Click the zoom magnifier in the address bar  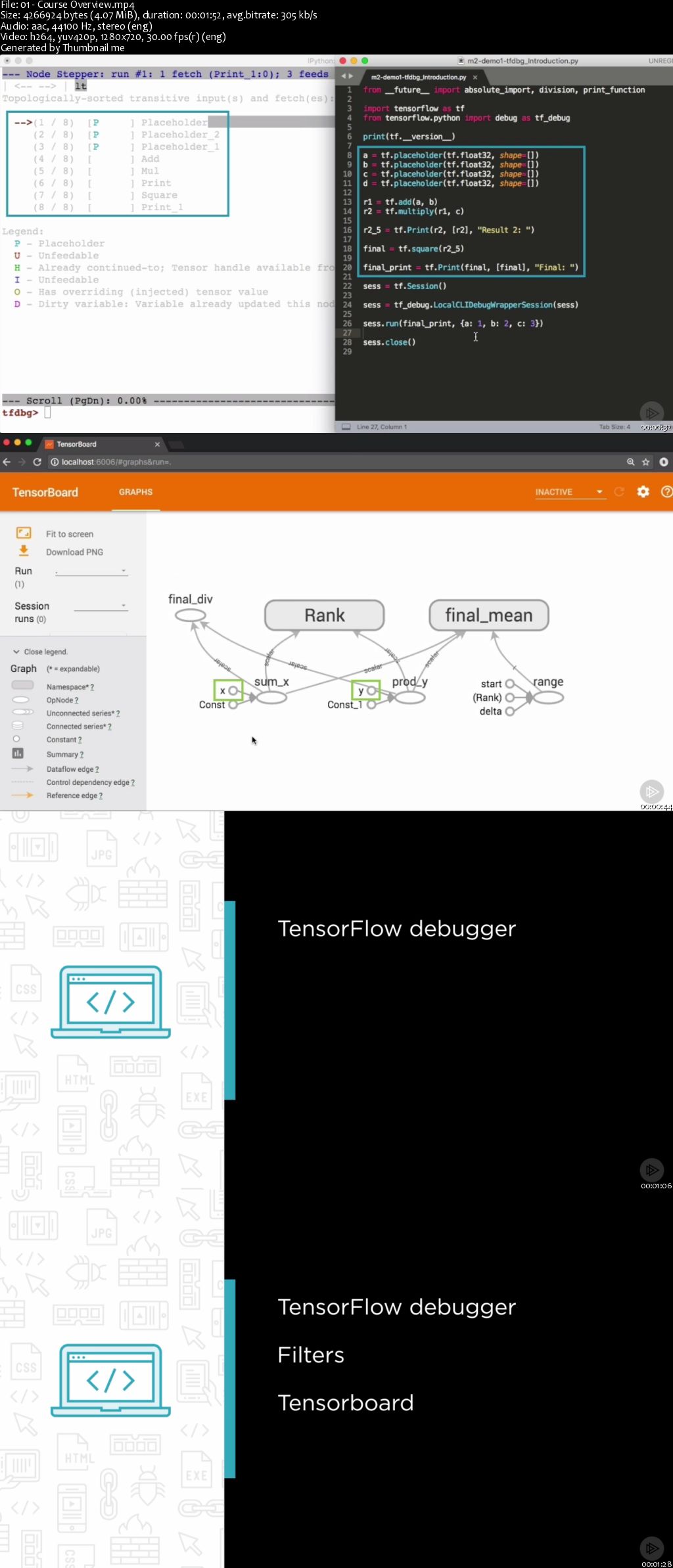[630, 462]
